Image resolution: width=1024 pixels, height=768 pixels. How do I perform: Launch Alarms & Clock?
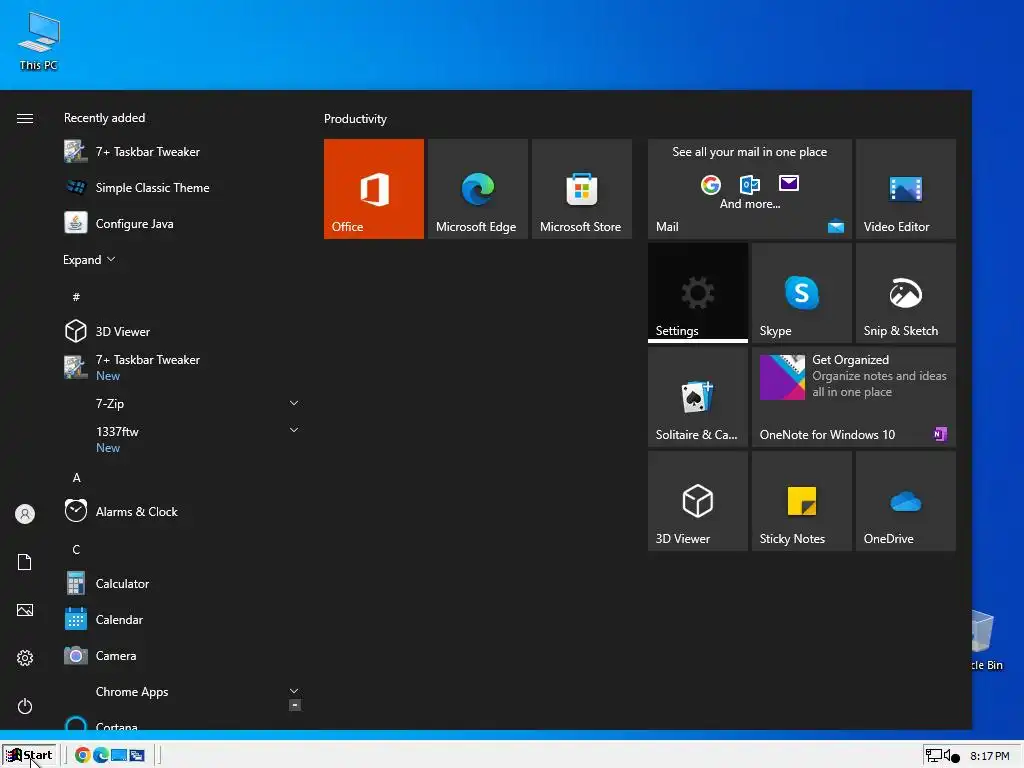[182, 511]
